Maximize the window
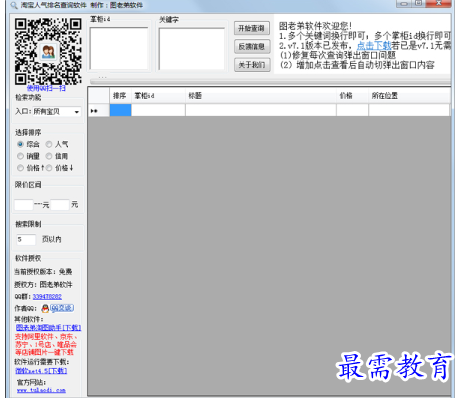This screenshot has height=398, width=460. (419, 3)
